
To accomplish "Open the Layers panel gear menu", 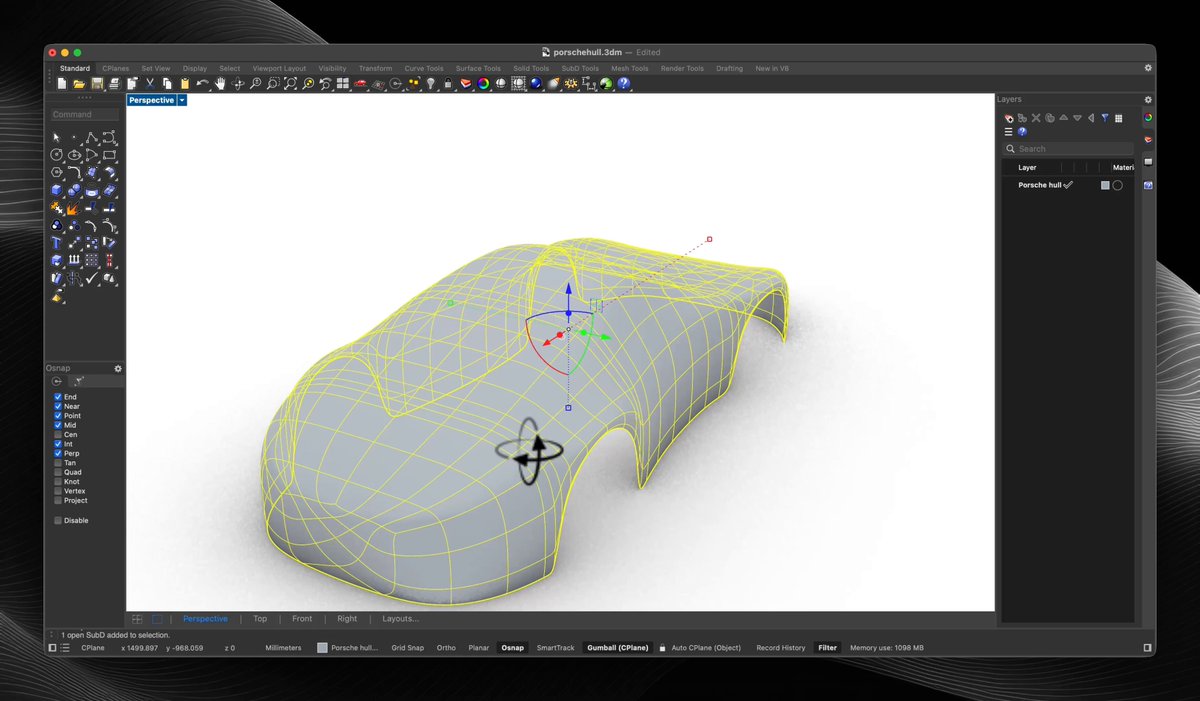I will 1148,100.
